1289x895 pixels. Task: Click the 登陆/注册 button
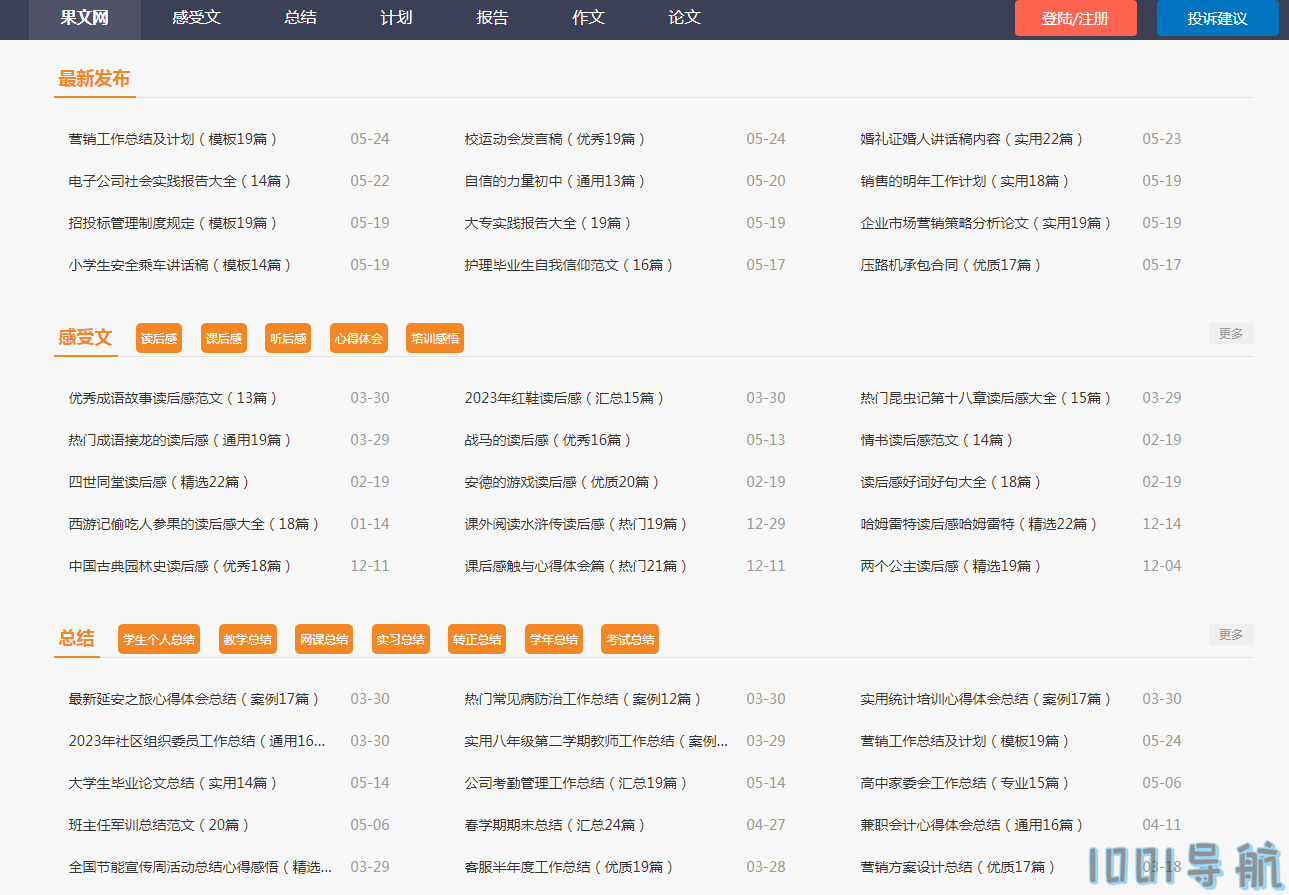[x=1075, y=19]
